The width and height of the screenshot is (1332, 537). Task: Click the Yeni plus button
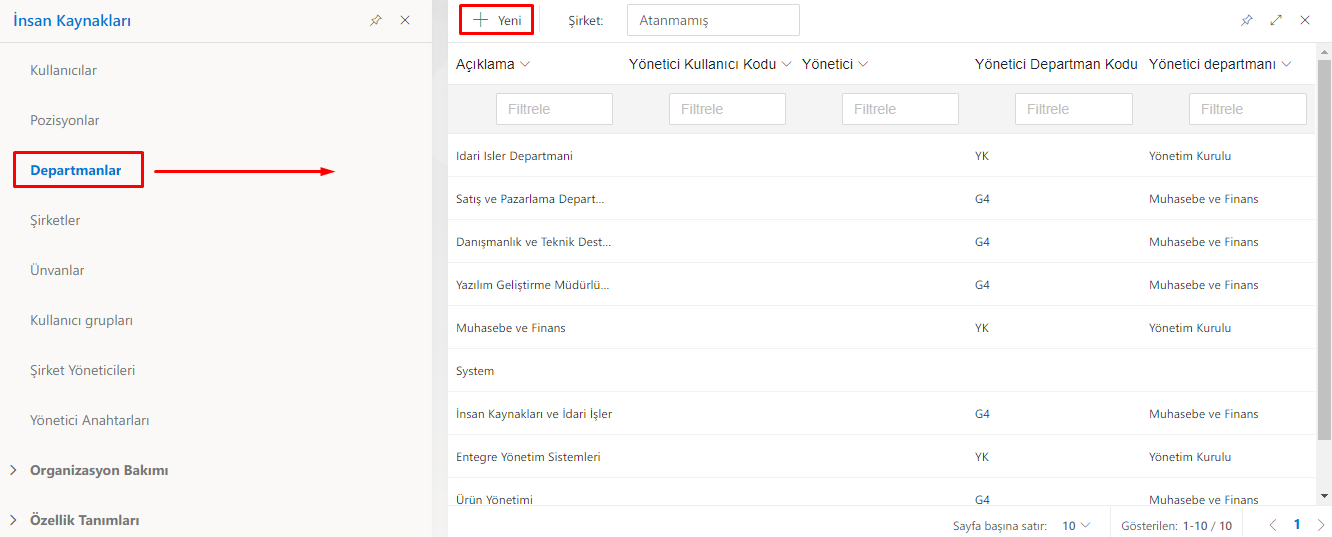(496, 20)
